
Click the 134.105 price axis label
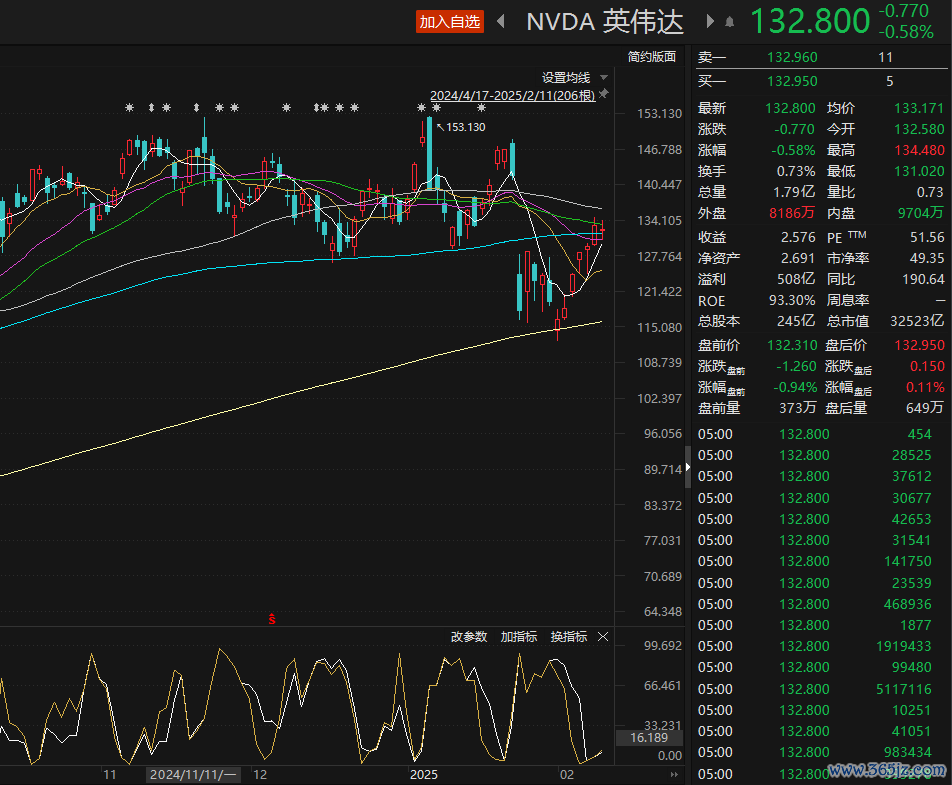(659, 220)
